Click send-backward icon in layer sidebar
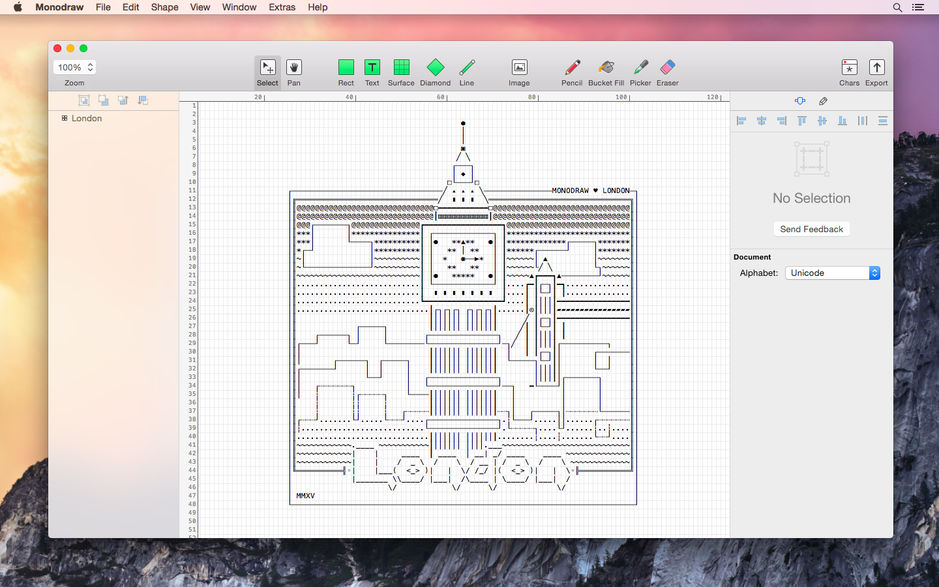This screenshot has width=939, height=587. [143, 100]
